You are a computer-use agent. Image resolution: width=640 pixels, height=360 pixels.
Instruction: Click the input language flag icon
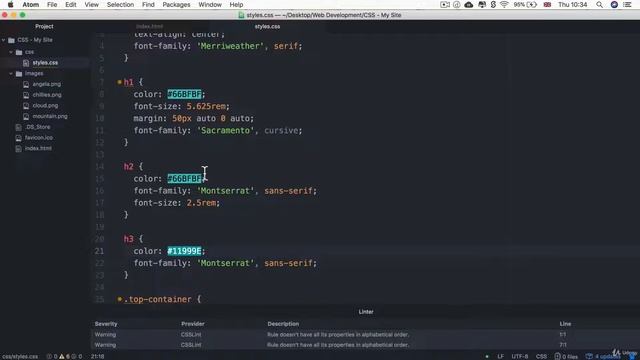pyautogui.click(x=547, y=4)
